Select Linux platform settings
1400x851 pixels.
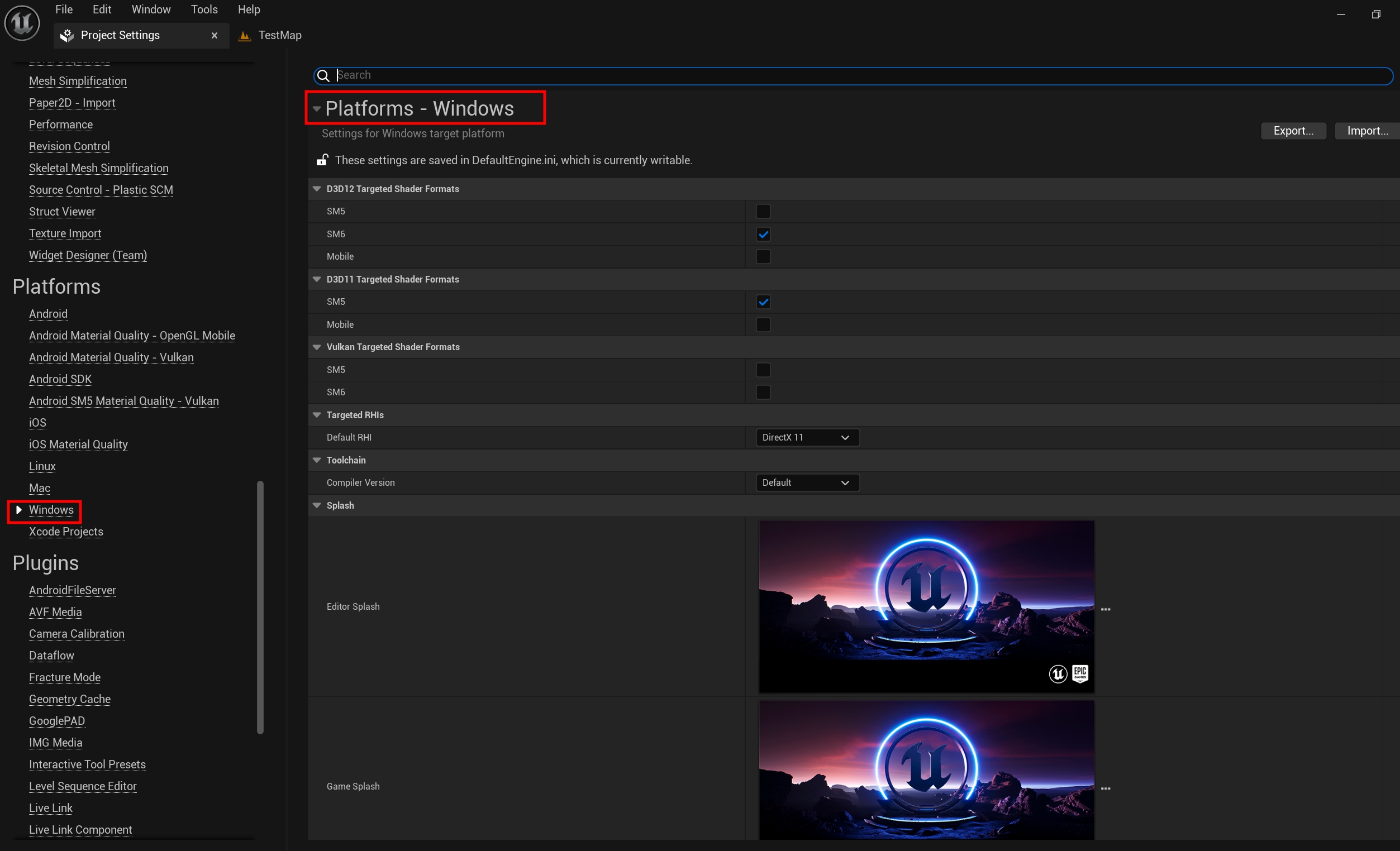[x=42, y=466]
